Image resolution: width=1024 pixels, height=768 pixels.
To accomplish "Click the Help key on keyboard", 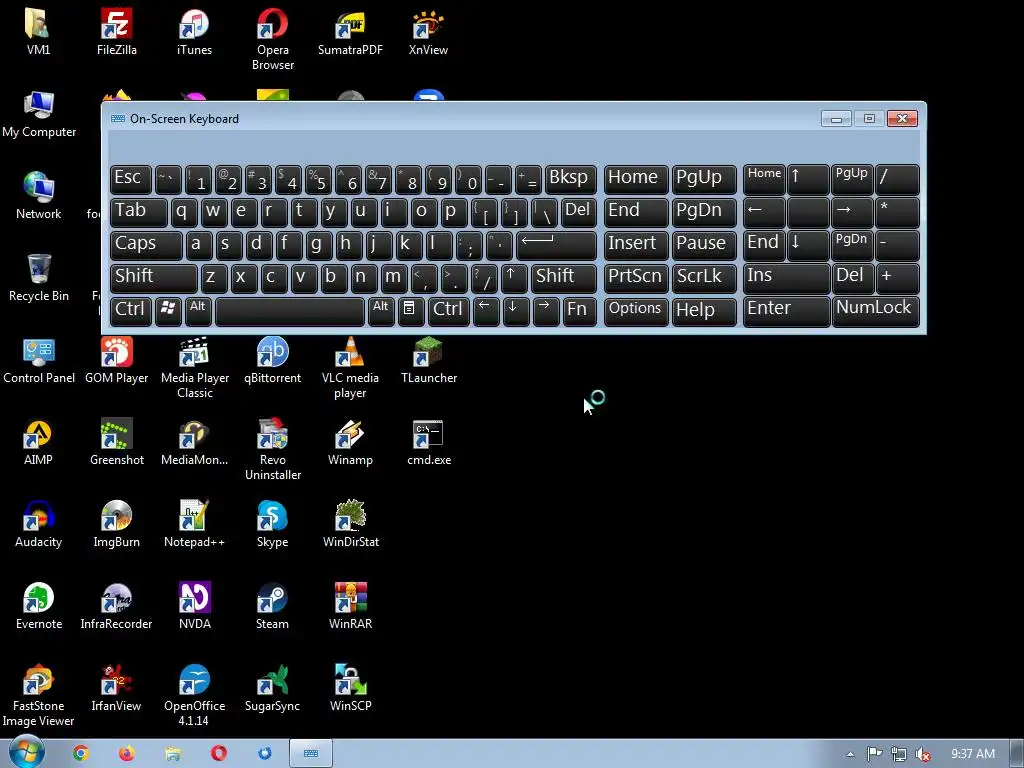I will click(x=703, y=311).
